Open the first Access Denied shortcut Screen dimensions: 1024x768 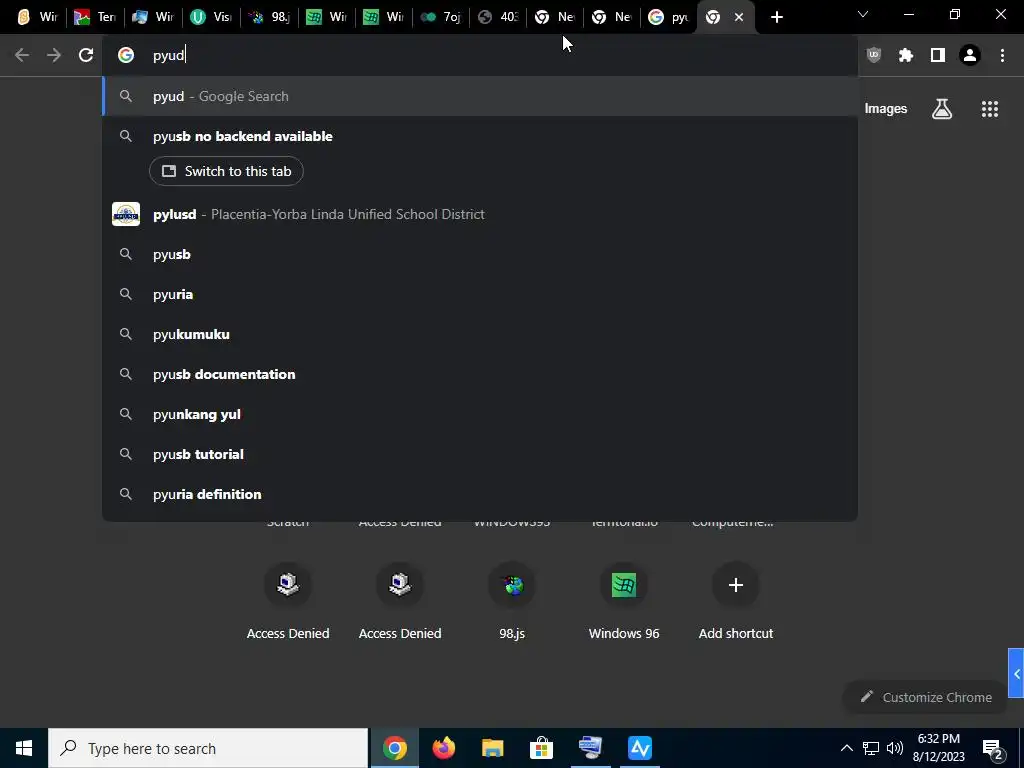288,601
